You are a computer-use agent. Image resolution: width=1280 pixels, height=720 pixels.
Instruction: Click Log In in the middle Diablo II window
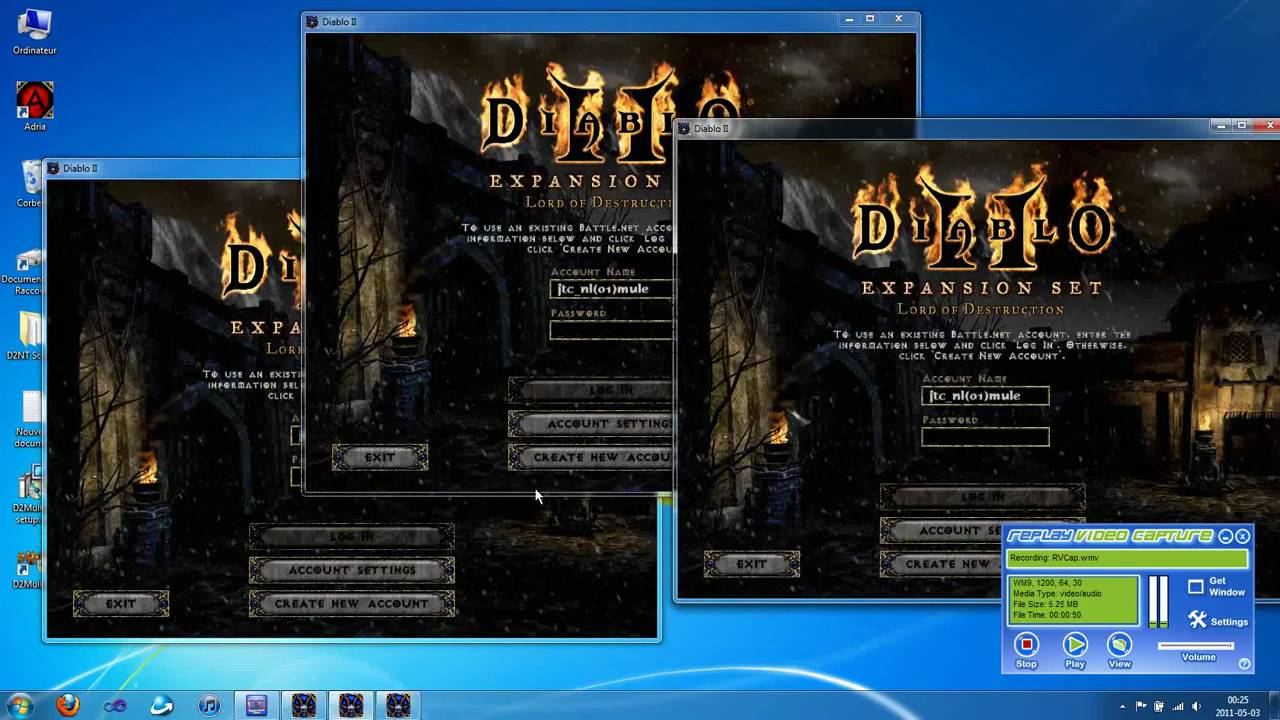point(591,390)
